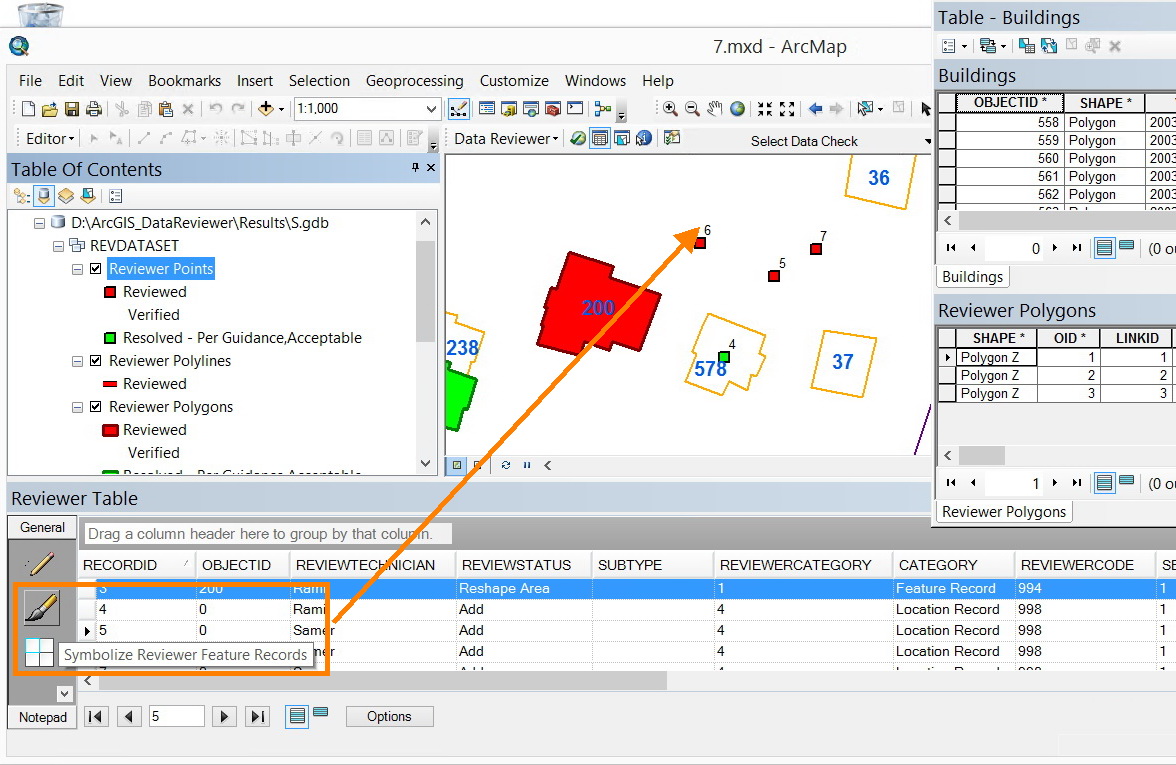Open the File menu
This screenshot has width=1176, height=765.
30,81
